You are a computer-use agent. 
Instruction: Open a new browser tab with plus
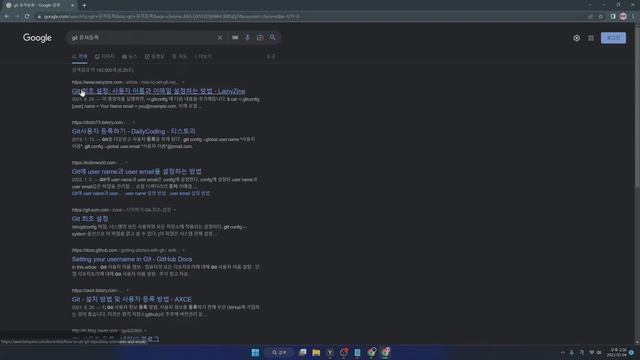coord(84,5)
